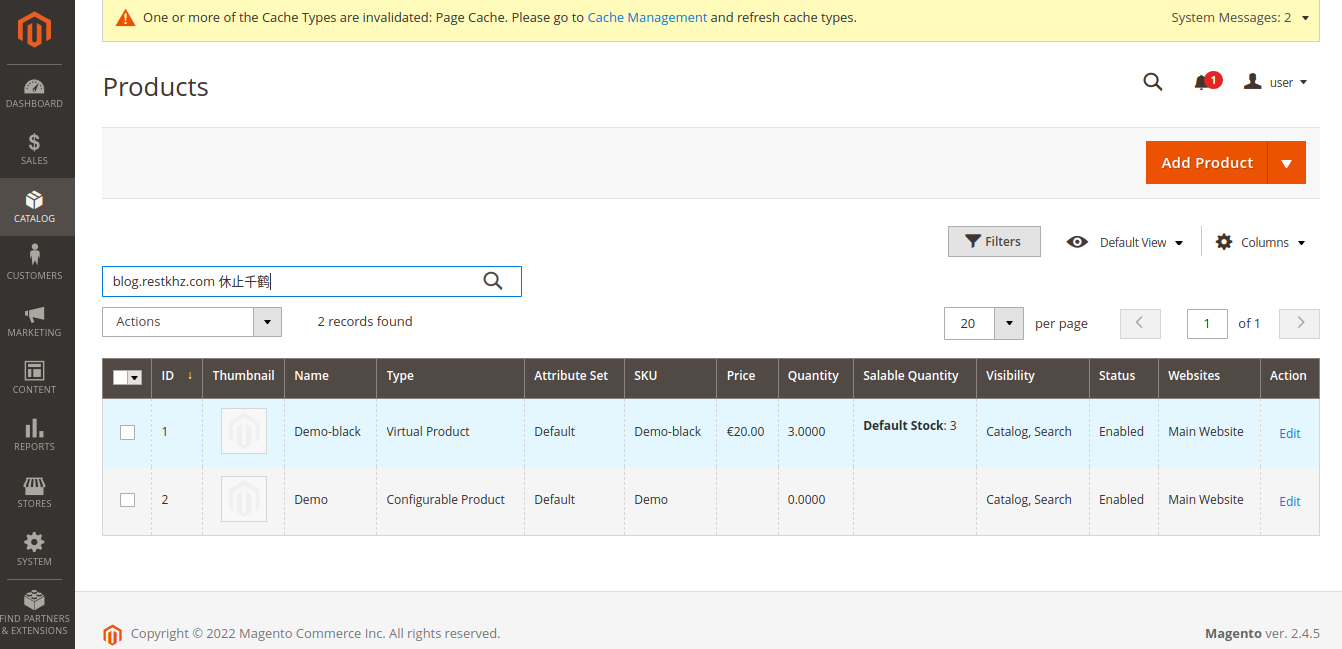Screen dimensions: 1342x649
Task: Click the 0.0000 quantity cell
Action: coord(815,500)
